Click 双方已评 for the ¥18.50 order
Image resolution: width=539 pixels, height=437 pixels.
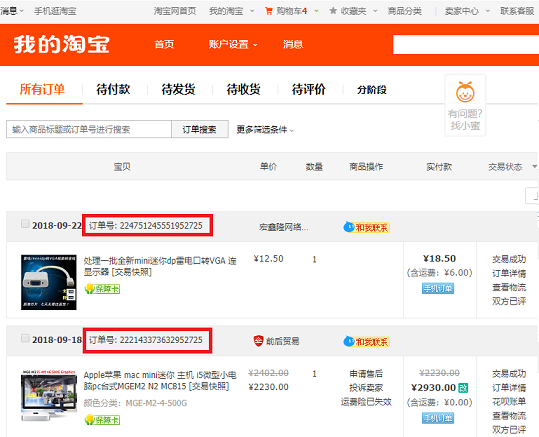point(509,301)
